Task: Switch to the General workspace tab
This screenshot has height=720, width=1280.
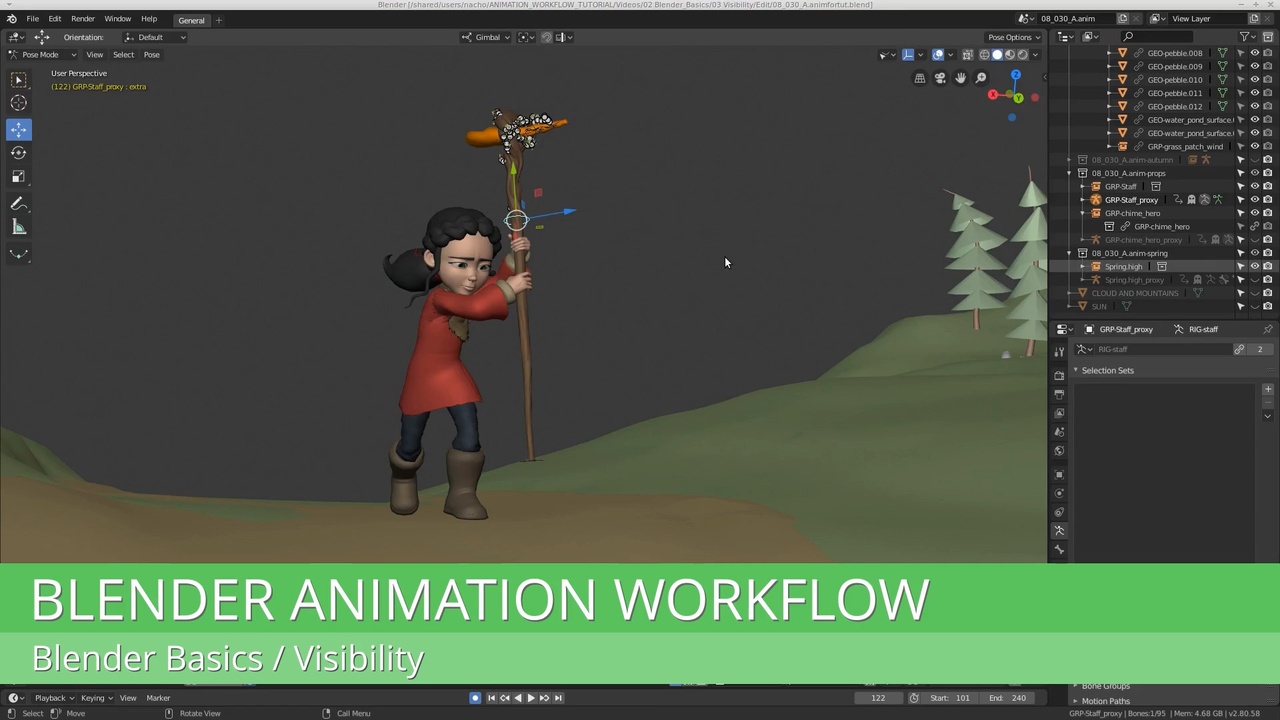Action: tap(191, 20)
